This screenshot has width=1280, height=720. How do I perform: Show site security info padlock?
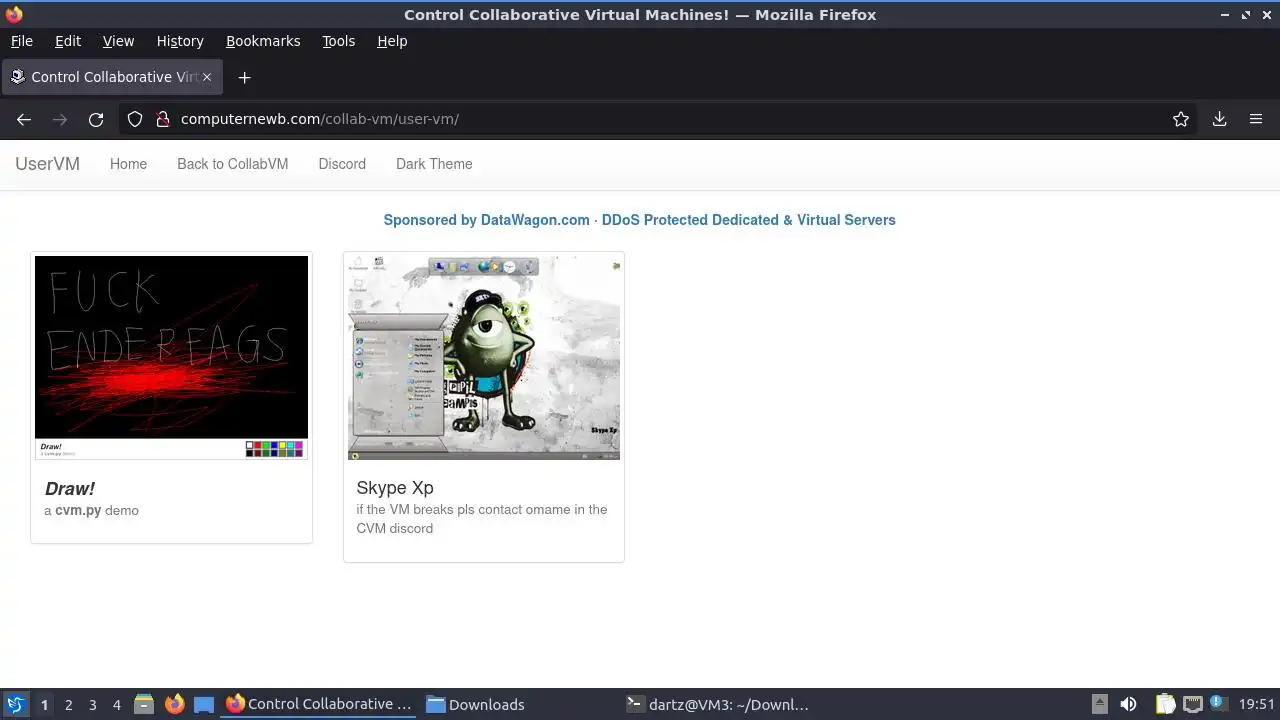163,119
